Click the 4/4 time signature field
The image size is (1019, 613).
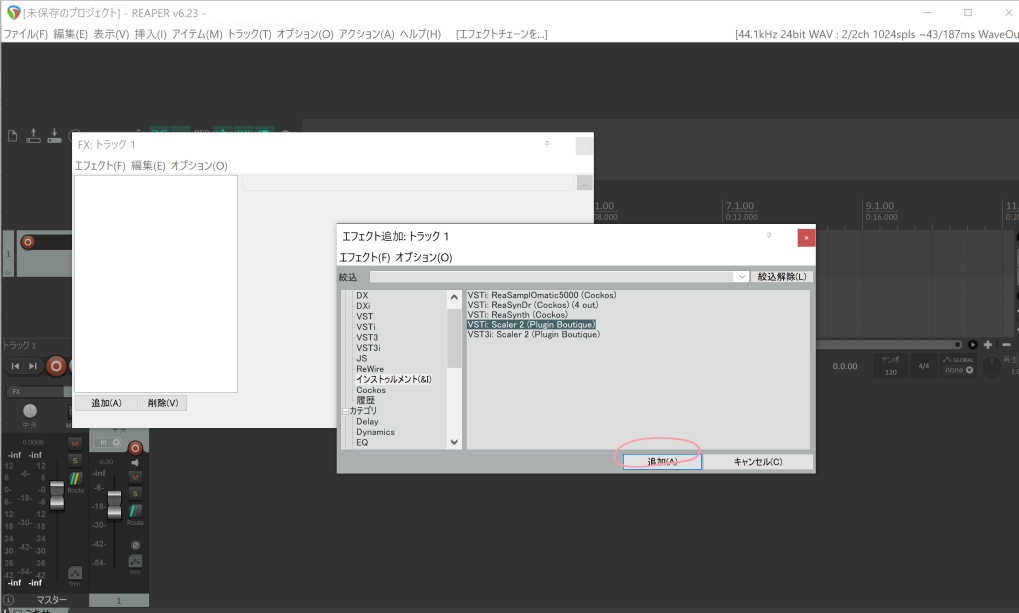click(x=923, y=366)
